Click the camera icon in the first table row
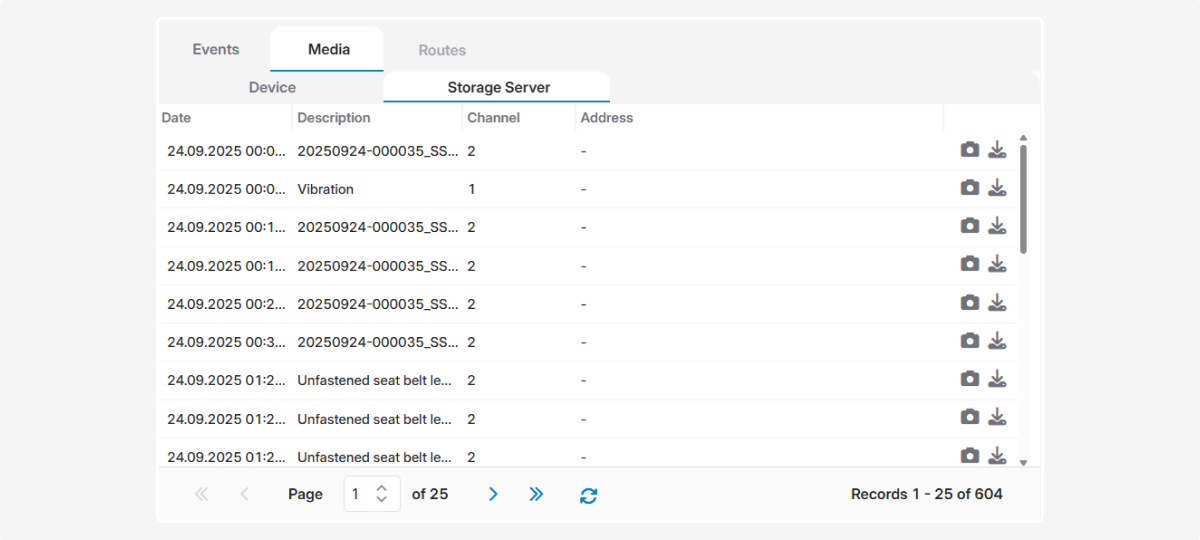Viewport: 1200px width, 540px height. [x=969, y=150]
